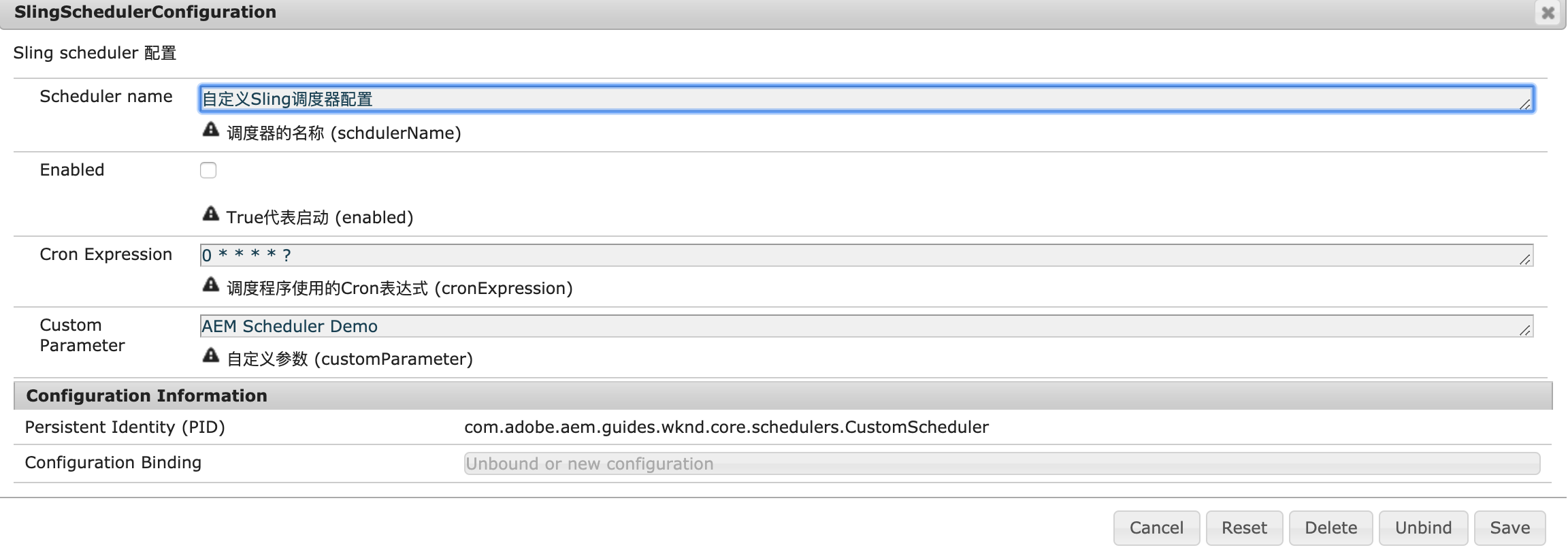1568x554 pixels.
Task: Click the Persistent Identity PID value text
Action: click(726, 427)
